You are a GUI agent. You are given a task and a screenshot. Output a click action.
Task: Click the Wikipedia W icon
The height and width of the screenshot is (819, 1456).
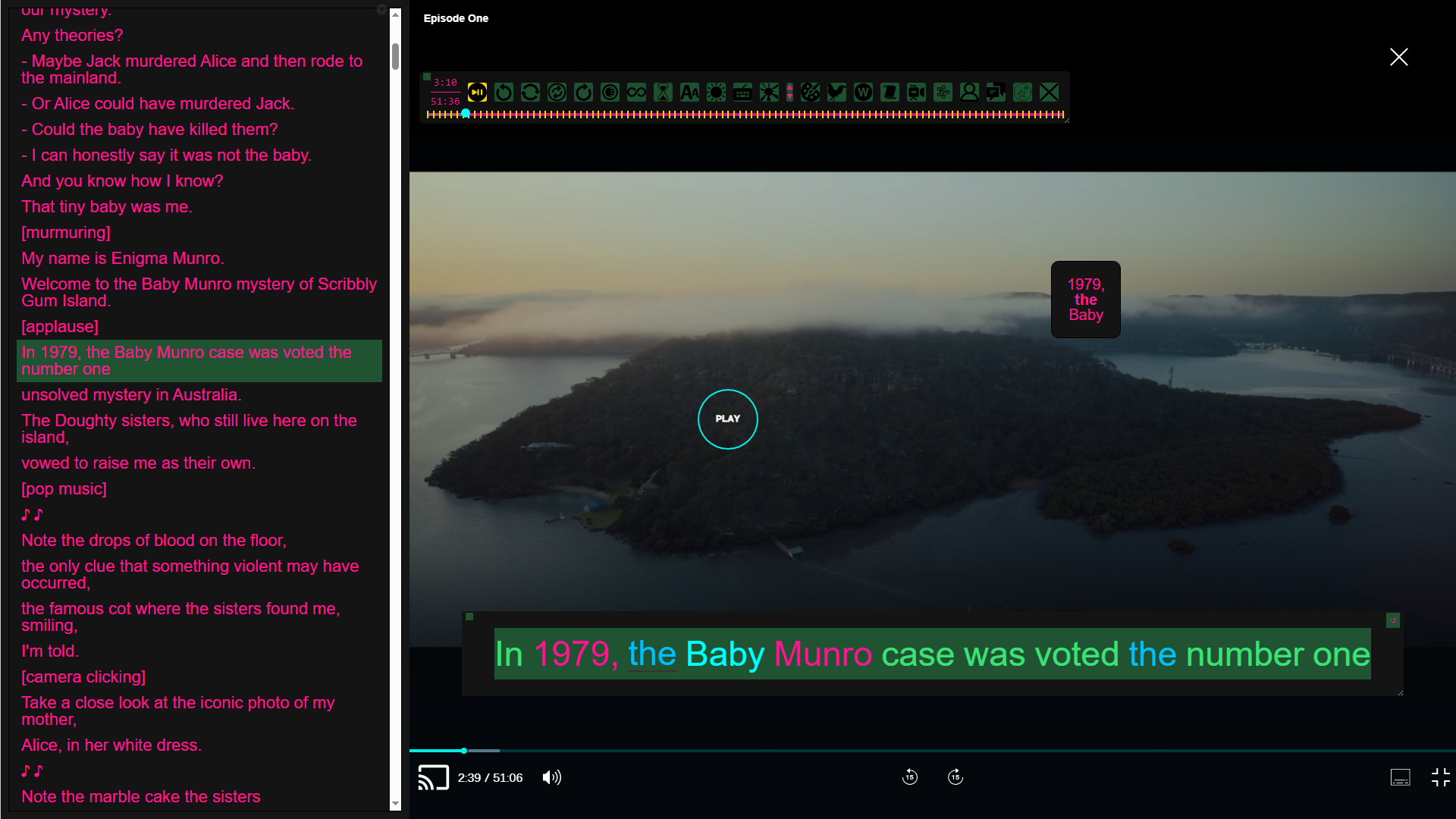(x=863, y=93)
